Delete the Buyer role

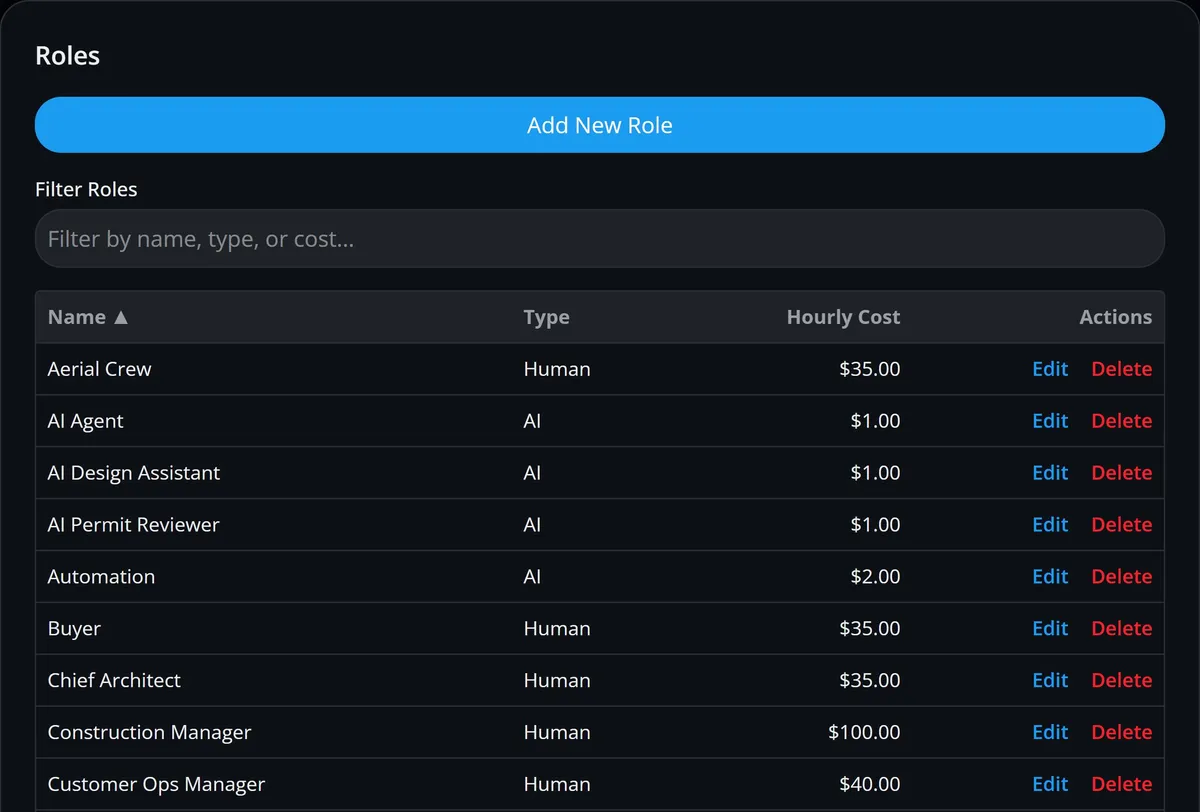1122,629
